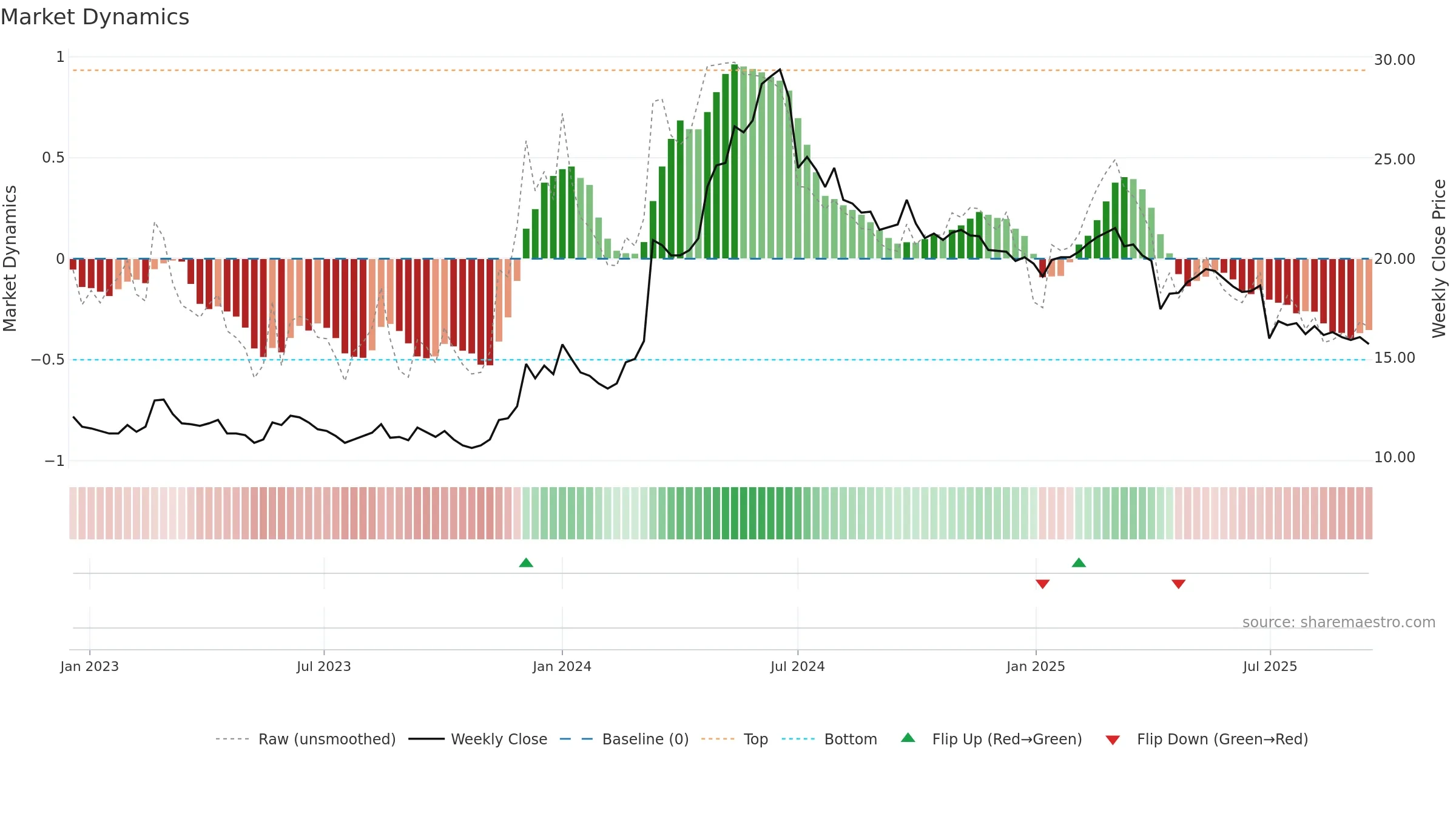
Task: Click the red triangle icon in legend
Action: point(1113,740)
